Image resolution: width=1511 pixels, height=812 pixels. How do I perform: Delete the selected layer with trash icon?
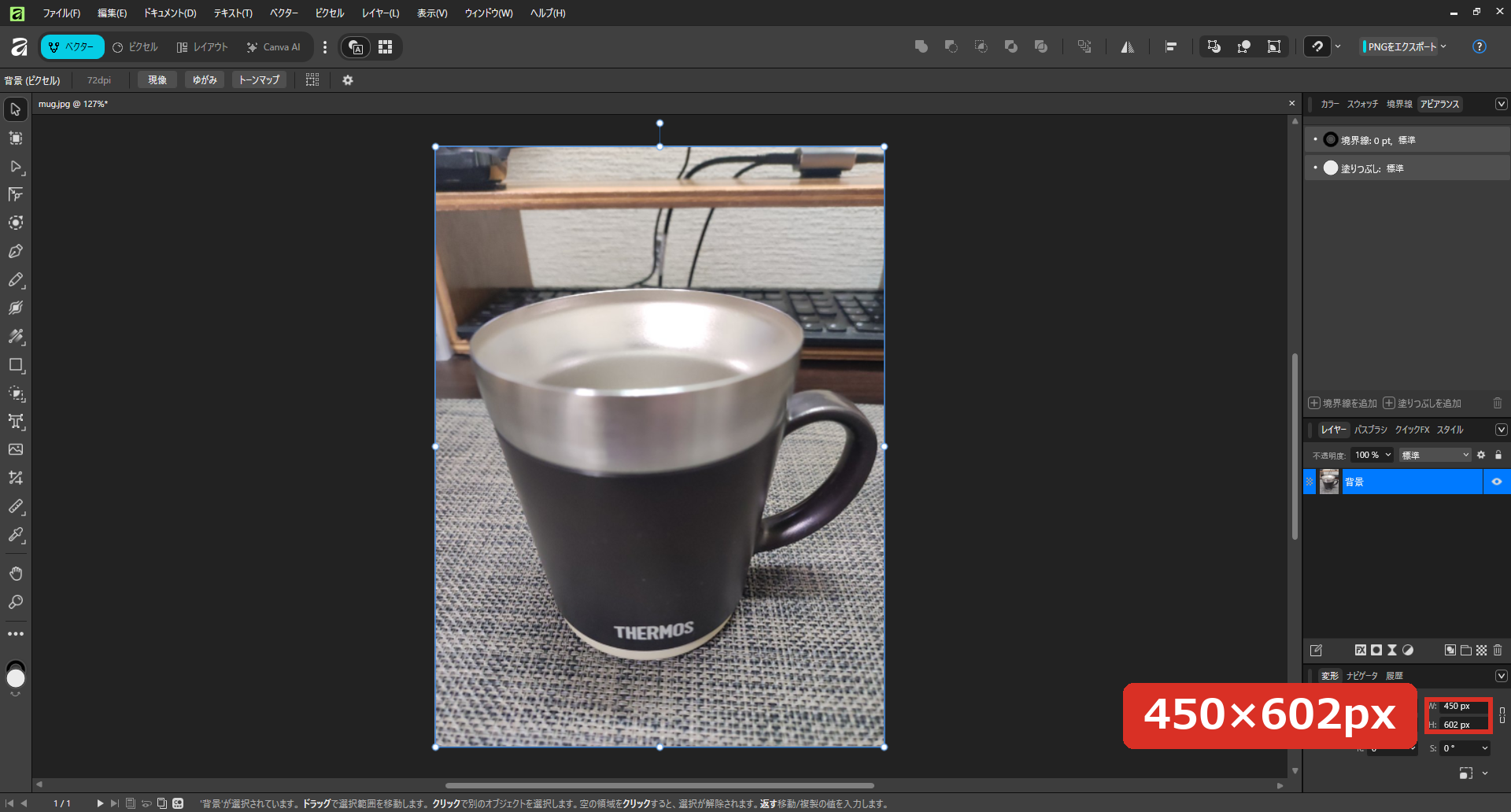[x=1498, y=650]
